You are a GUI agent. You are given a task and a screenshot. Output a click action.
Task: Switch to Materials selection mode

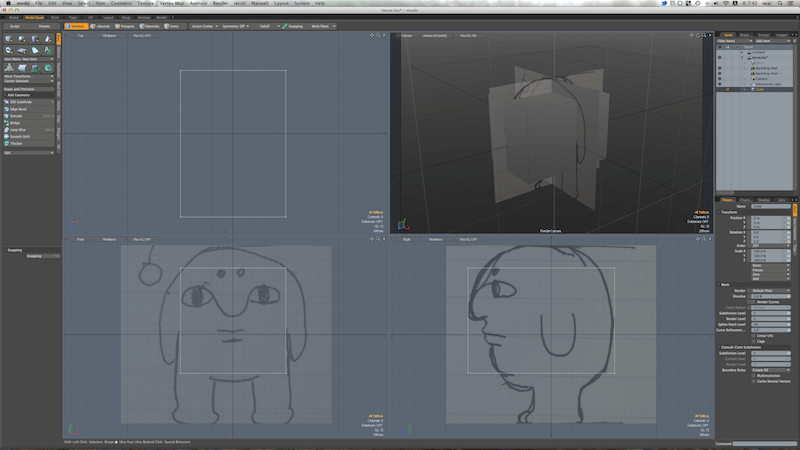coord(151,26)
